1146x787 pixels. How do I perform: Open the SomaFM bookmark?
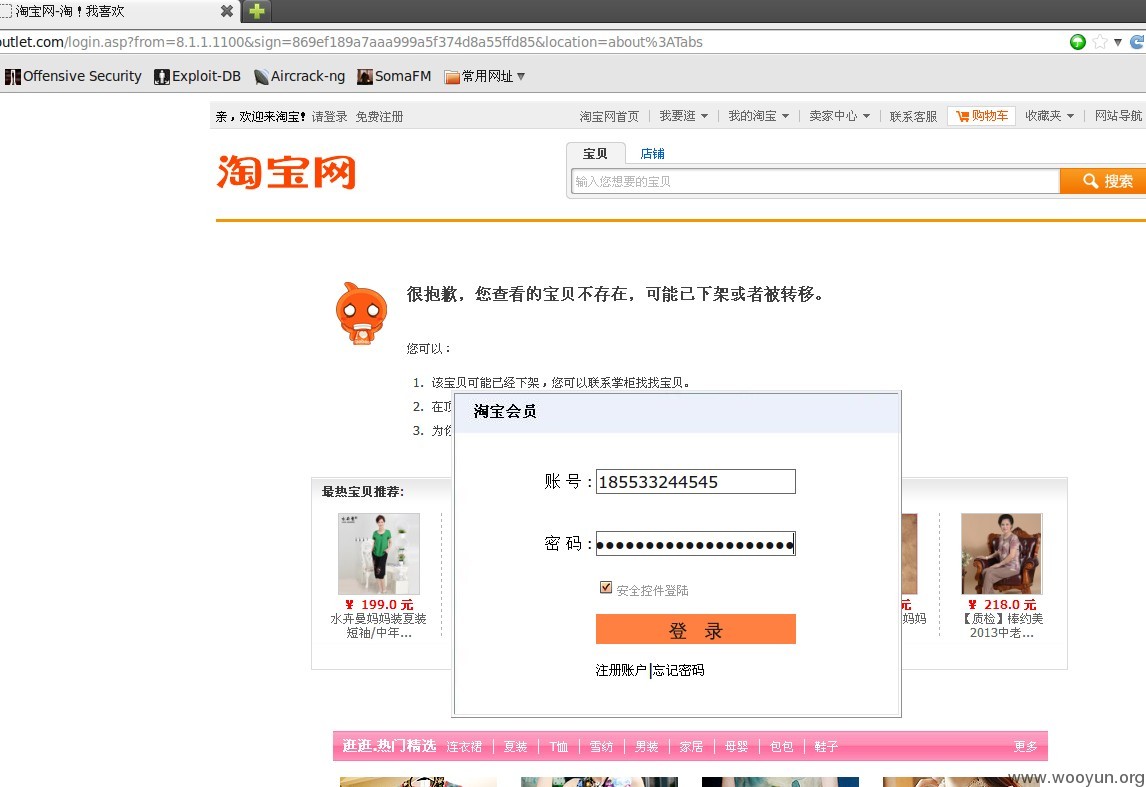coord(394,76)
